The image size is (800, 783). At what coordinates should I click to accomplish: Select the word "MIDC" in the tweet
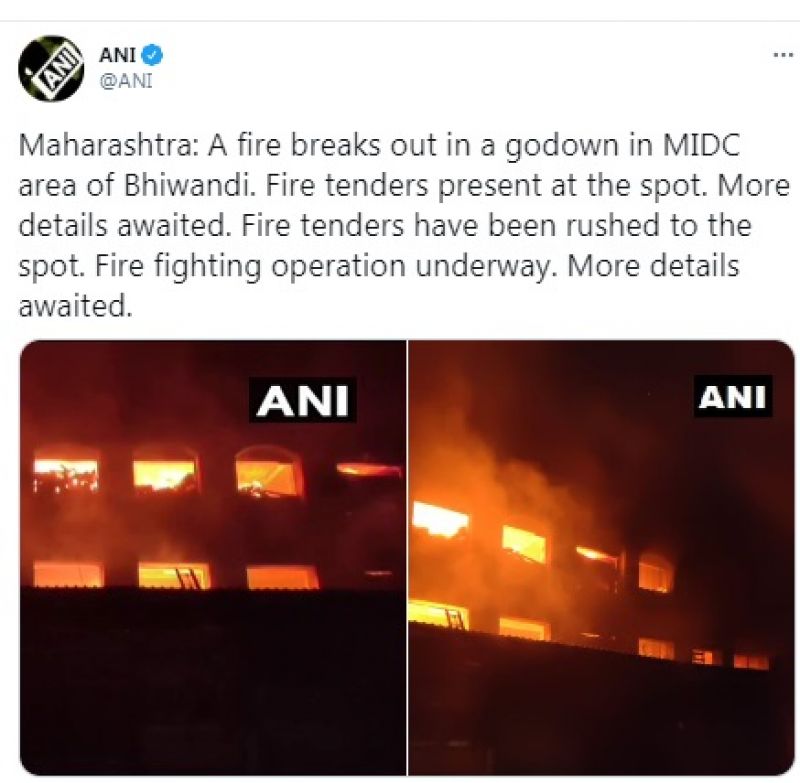click(701, 145)
